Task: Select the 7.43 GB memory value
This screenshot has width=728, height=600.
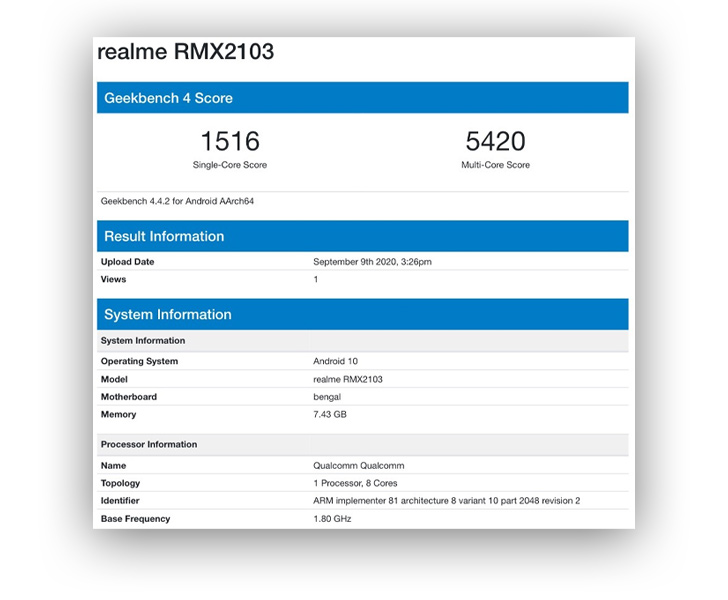Action: coord(330,414)
